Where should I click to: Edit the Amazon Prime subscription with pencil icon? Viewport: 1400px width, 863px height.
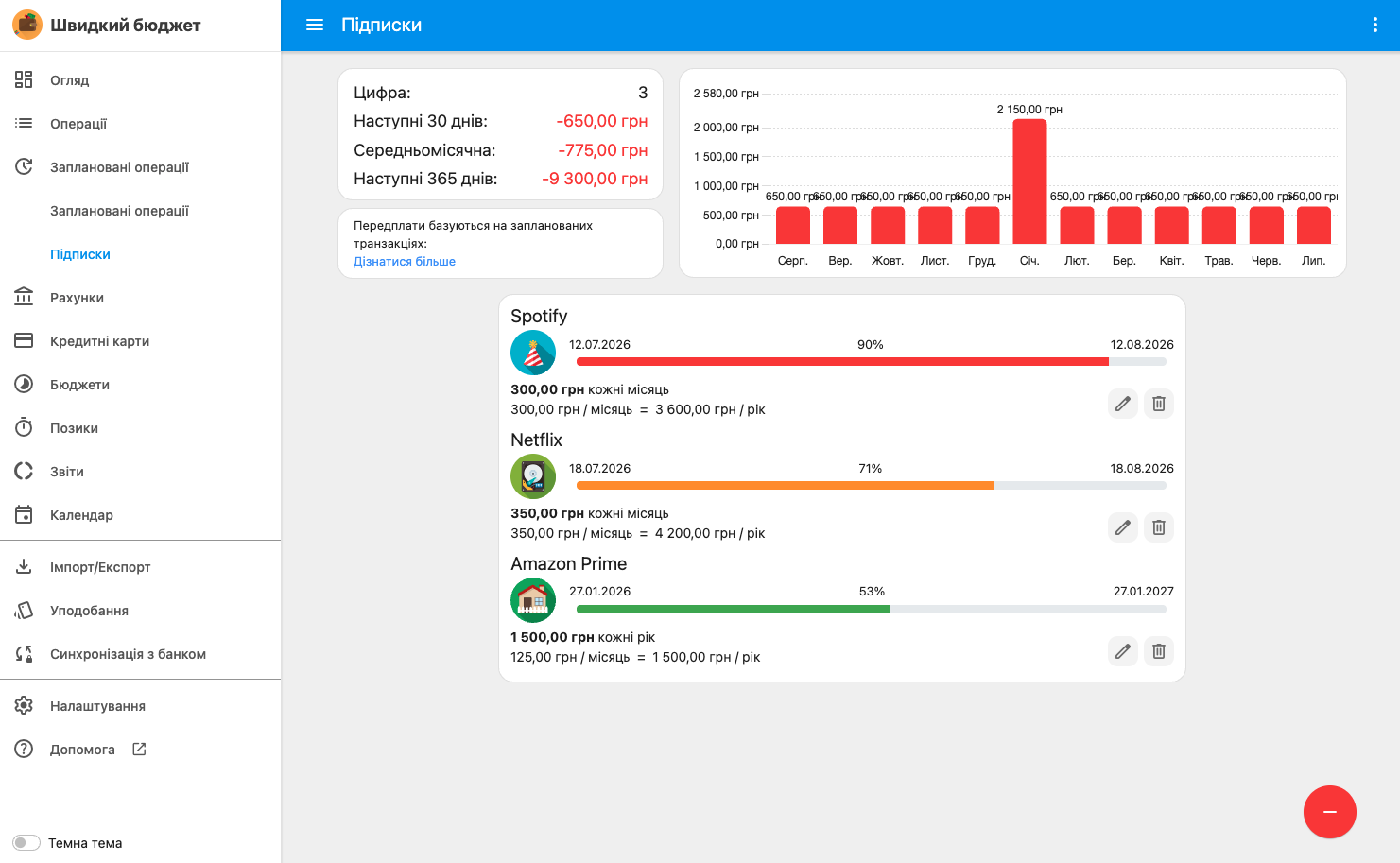1123,651
